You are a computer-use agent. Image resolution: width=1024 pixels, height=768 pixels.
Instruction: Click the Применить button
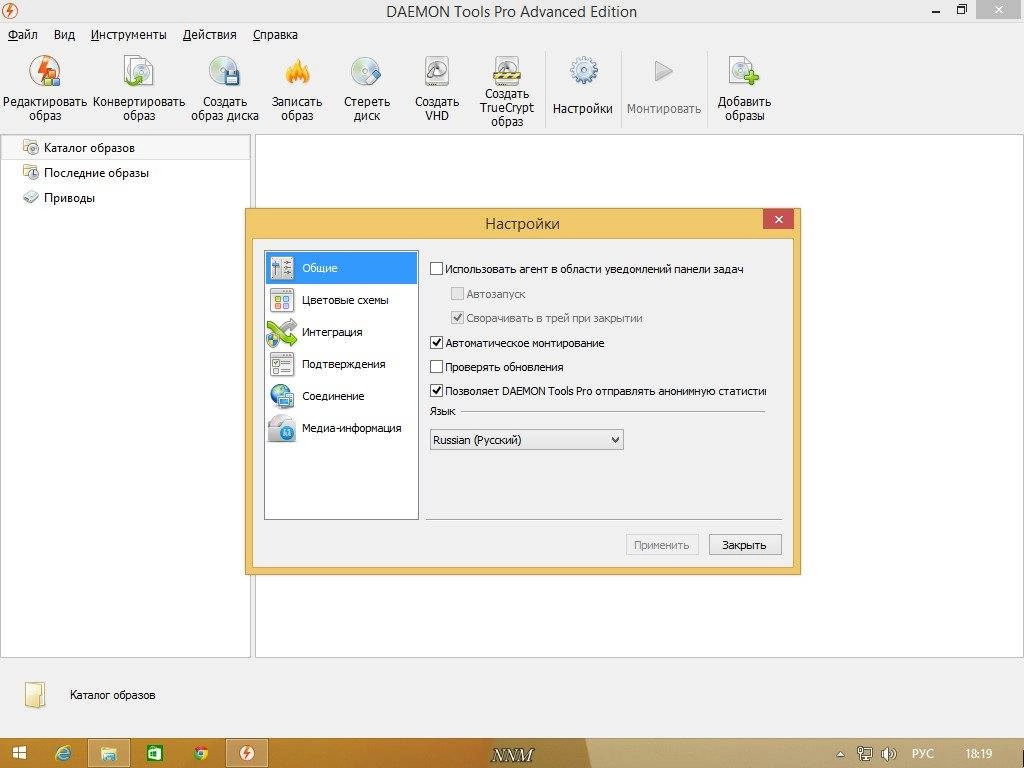(662, 545)
